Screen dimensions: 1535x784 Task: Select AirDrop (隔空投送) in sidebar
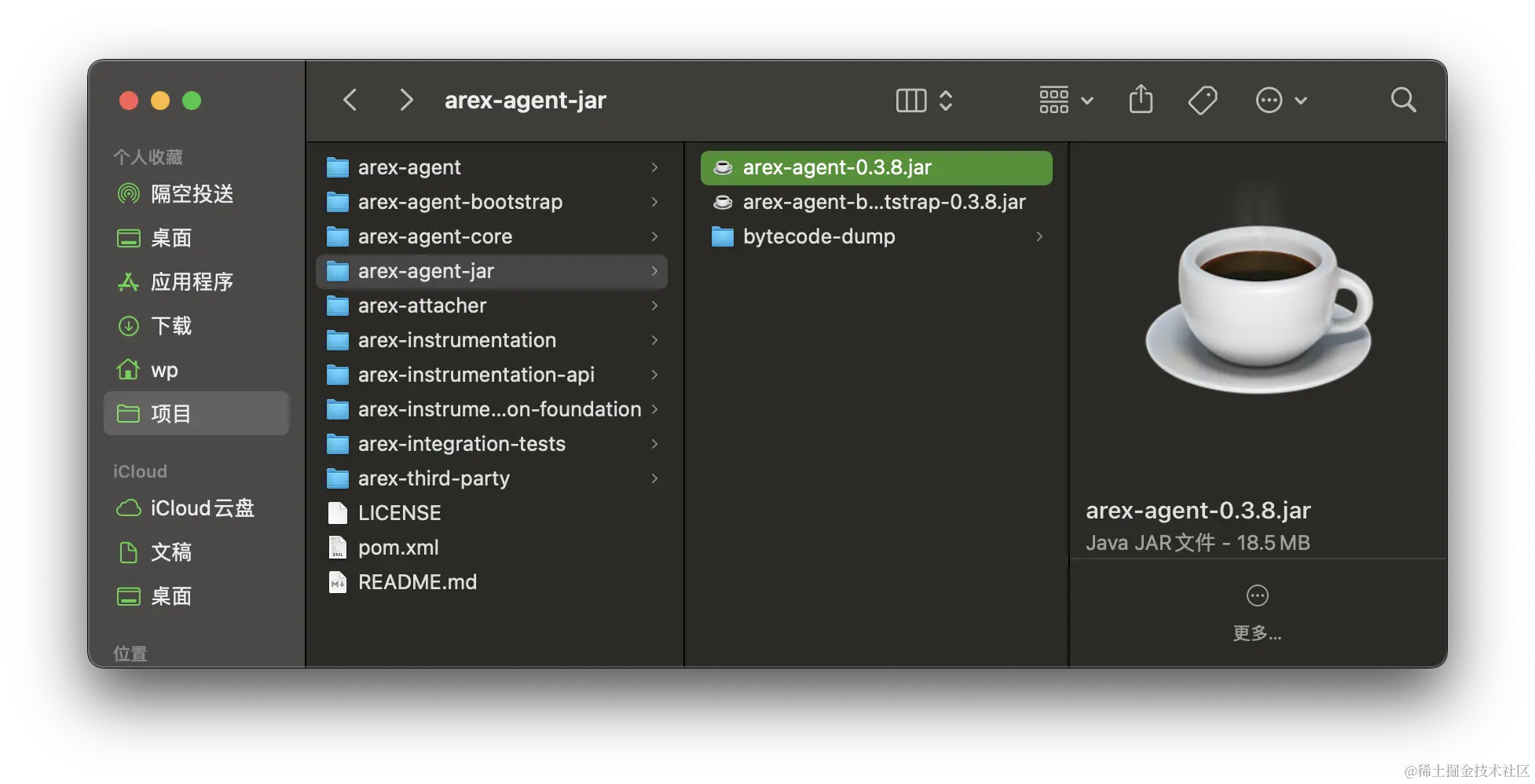(x=192, y=194)
